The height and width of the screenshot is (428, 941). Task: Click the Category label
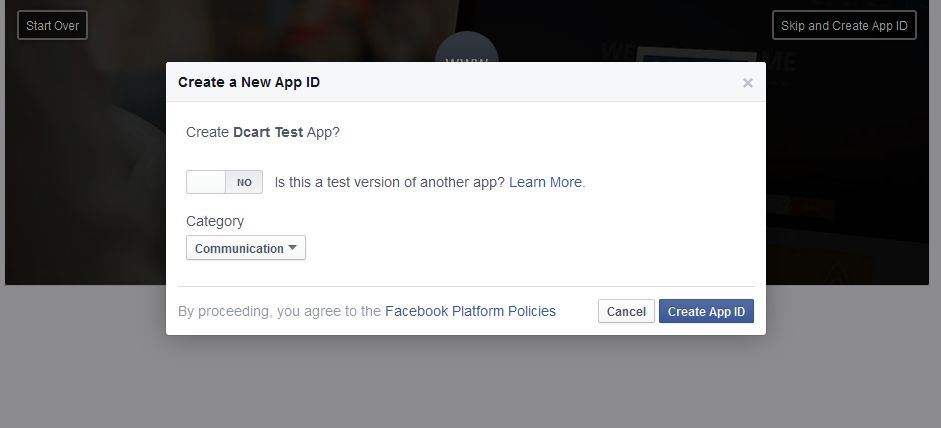coord(214,221)
